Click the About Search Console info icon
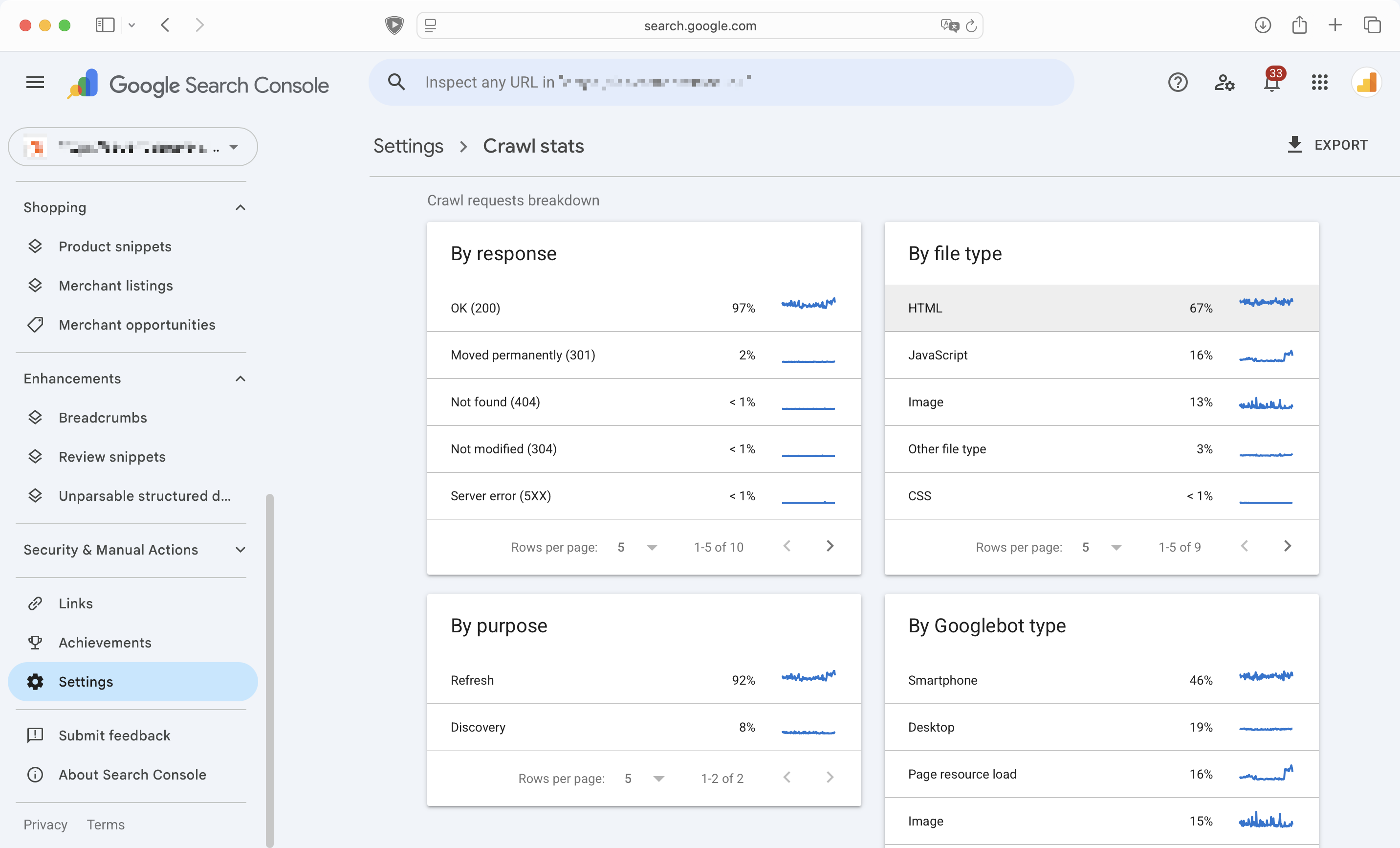Viewport: 1400px width, 848px height. 35,774
